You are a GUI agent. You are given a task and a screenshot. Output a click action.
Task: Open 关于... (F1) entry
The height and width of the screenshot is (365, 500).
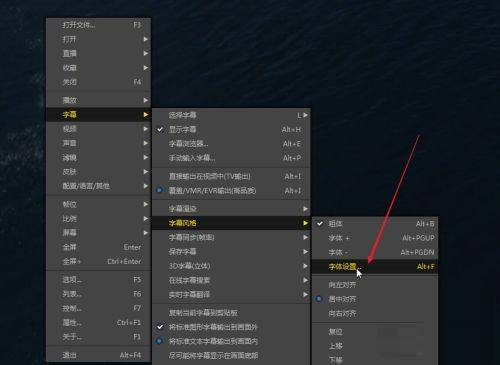click(x=98, y=337)
